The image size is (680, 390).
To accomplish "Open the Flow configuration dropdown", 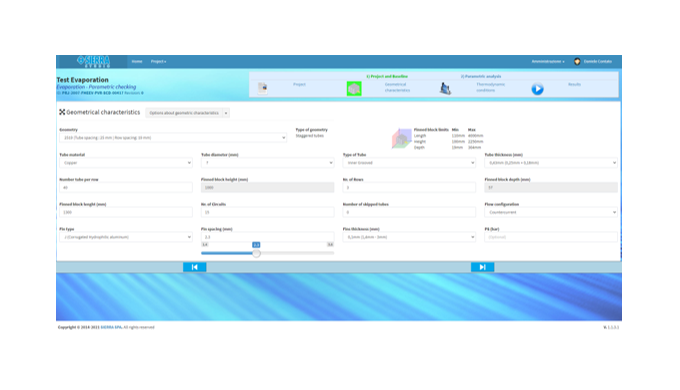I will [551, 213].
